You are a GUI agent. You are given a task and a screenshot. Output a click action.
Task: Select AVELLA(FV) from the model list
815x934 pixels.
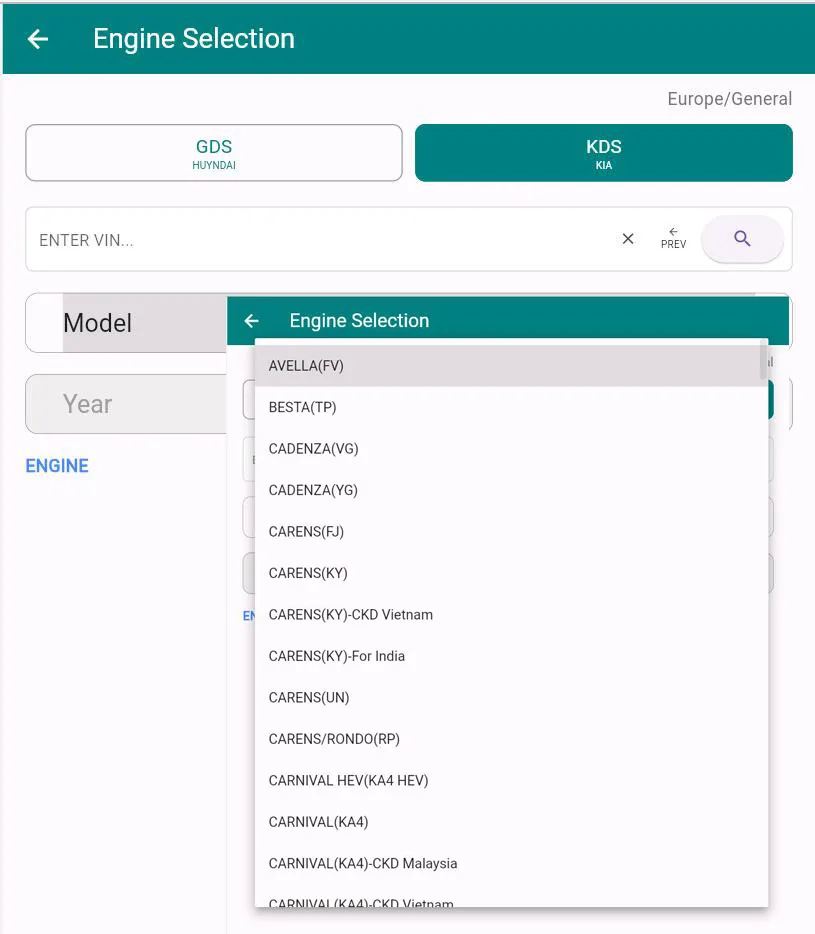(x=511, y=366)
